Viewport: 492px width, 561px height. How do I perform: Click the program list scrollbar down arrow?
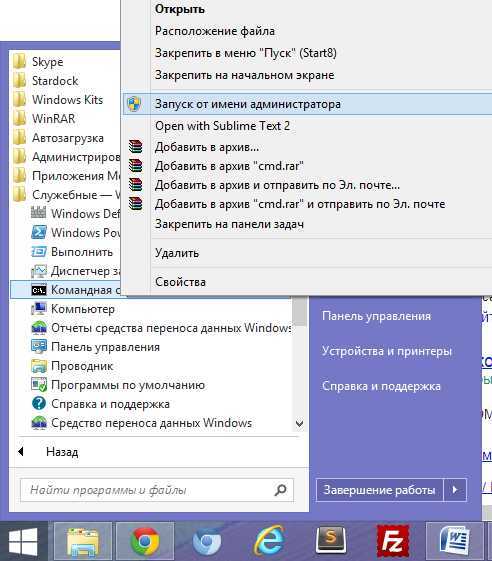click(x=299, y=424)
